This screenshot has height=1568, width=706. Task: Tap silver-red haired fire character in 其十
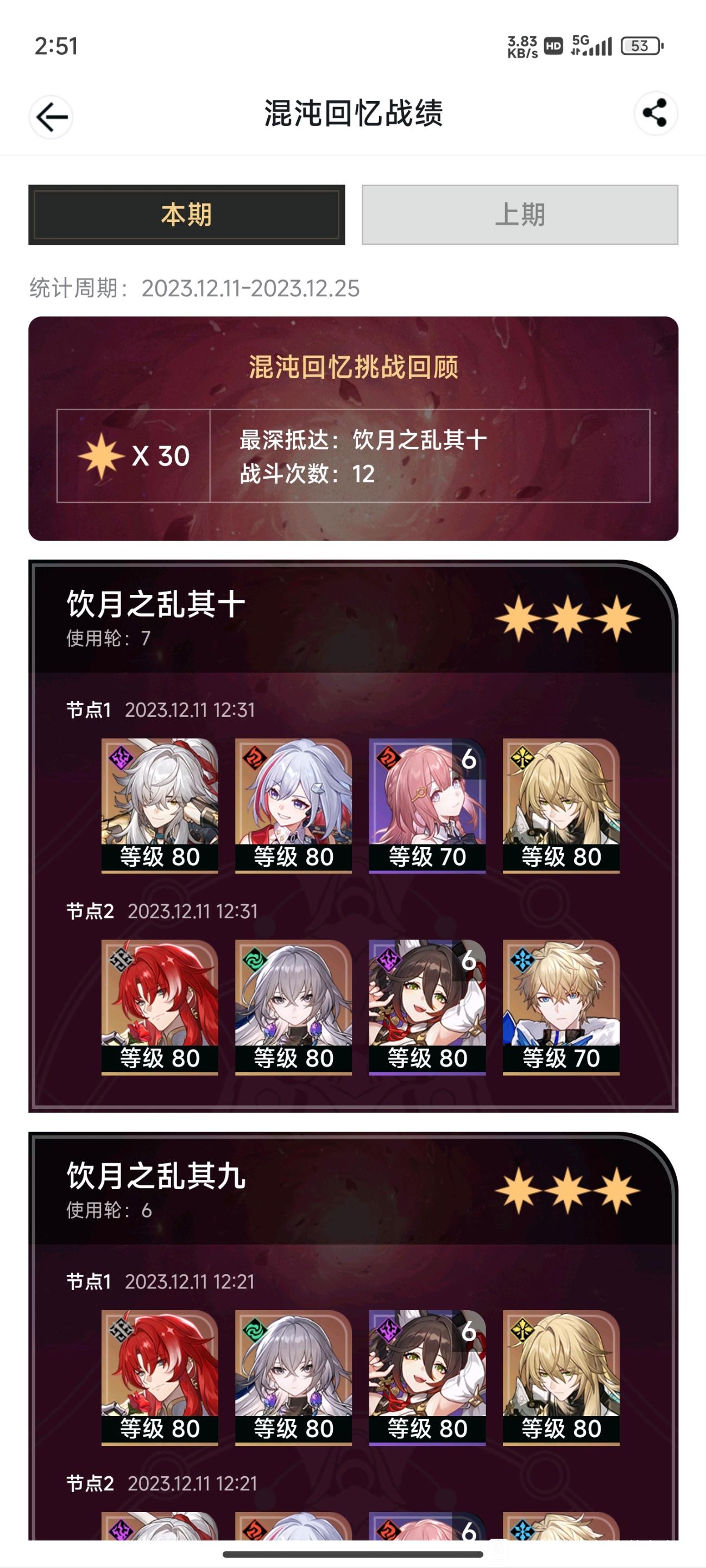[294, 806]
